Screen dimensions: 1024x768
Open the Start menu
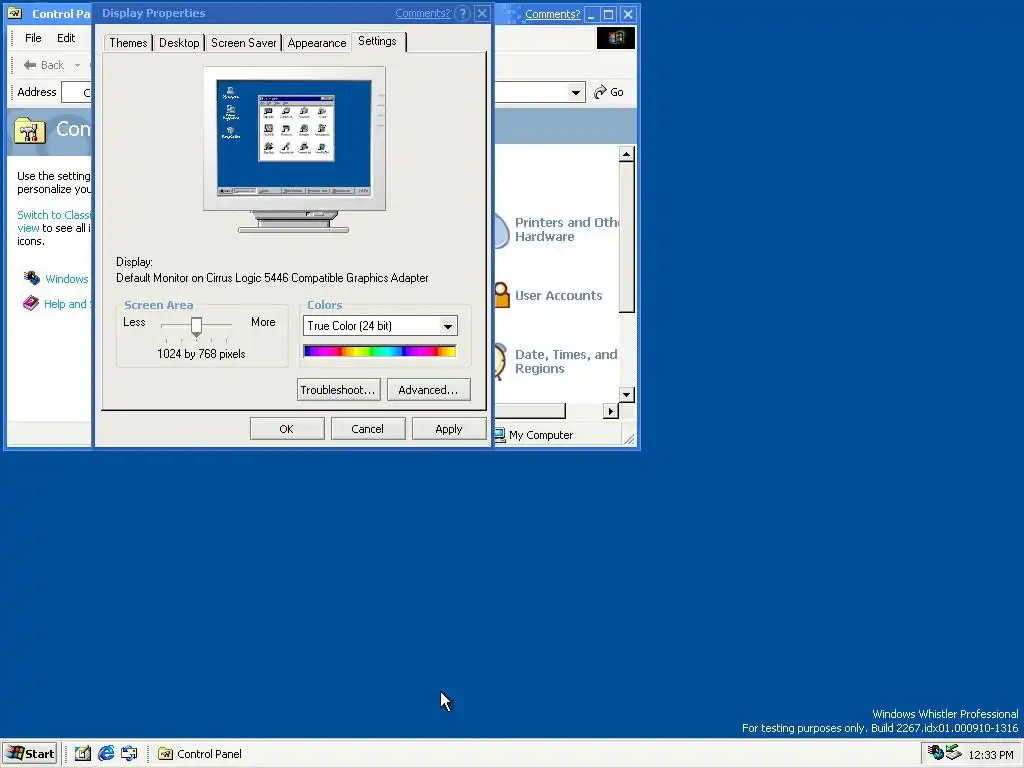pos(30,754)
